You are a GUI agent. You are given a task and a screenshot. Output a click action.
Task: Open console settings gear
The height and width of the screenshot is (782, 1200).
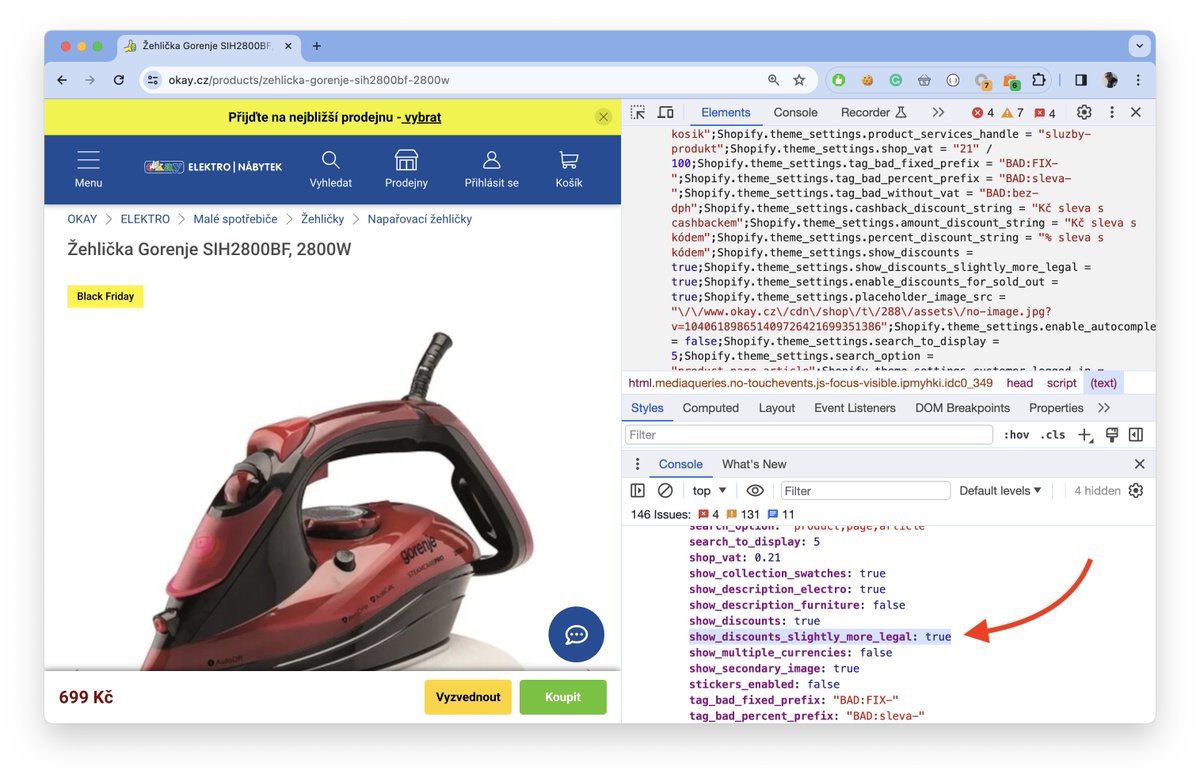pyautogui.click(x=1136, y=491)
